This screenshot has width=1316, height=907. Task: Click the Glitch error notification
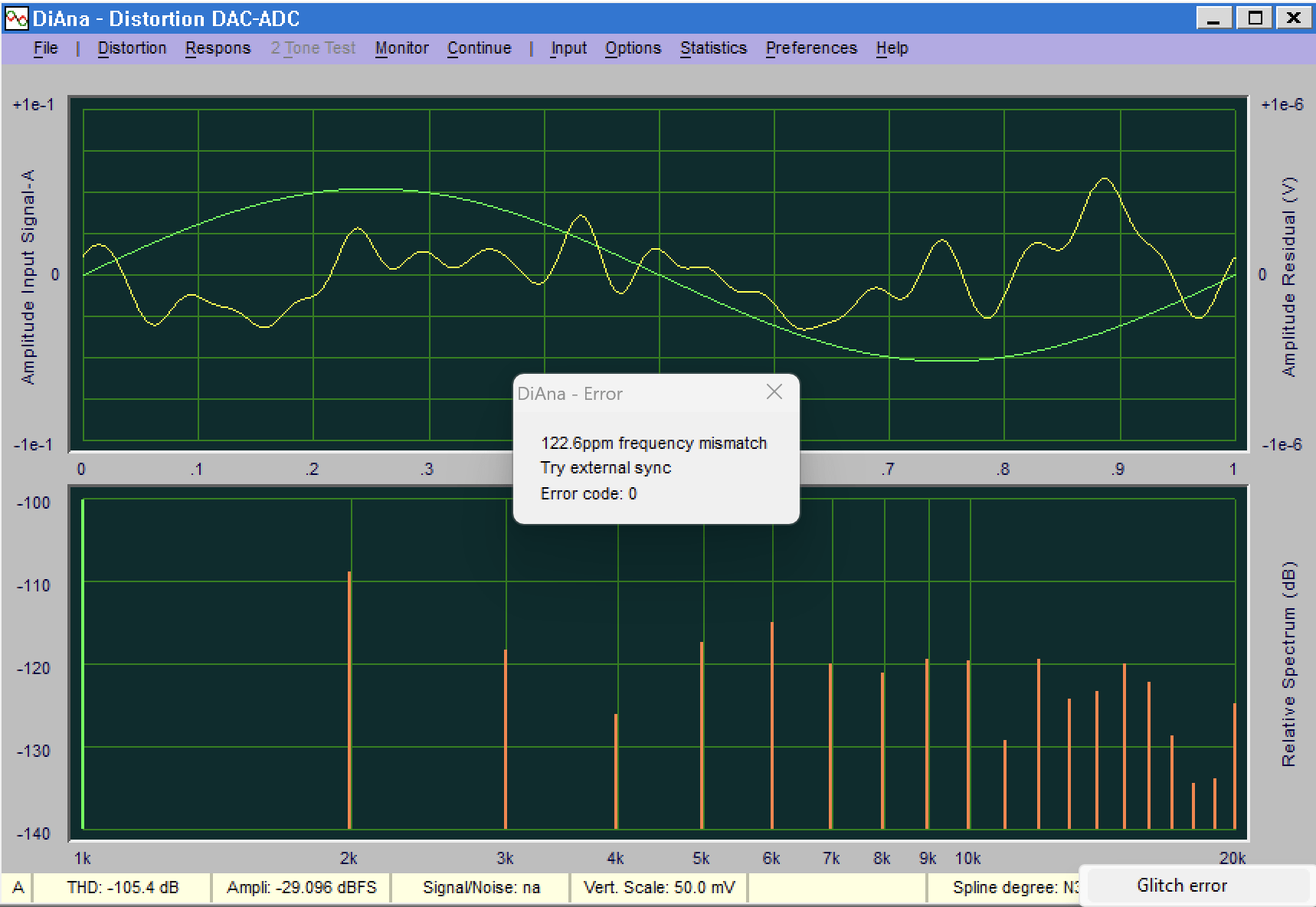coord(1182,886)
